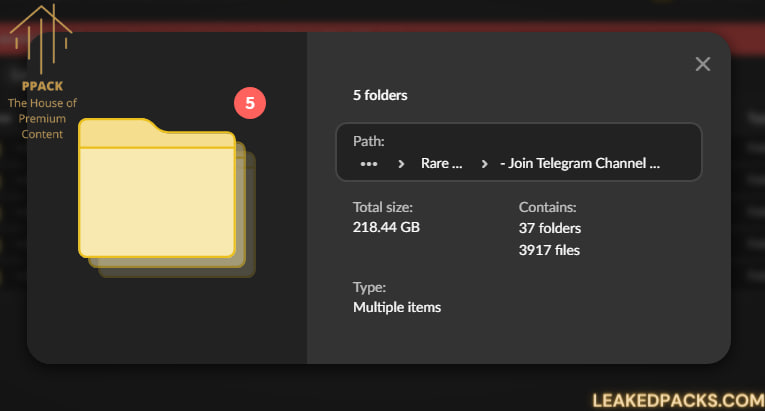Click the '37 folders' count
Image resolution: width=765 pixels, height=411 pixels.
tap(550, 228)
